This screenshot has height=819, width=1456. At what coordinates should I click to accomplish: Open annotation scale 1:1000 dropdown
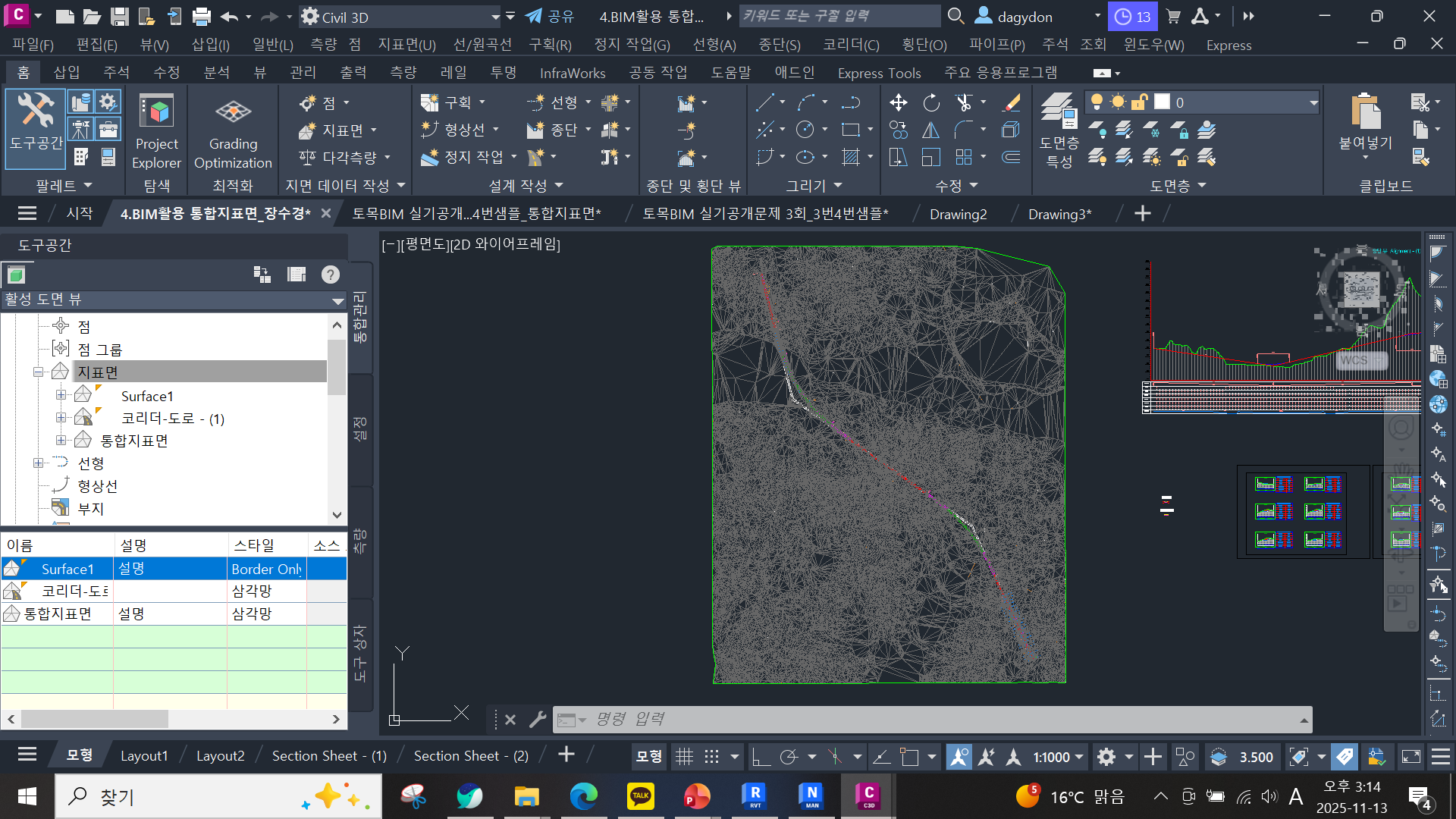pyautogui.click(x=1058, y=756)
